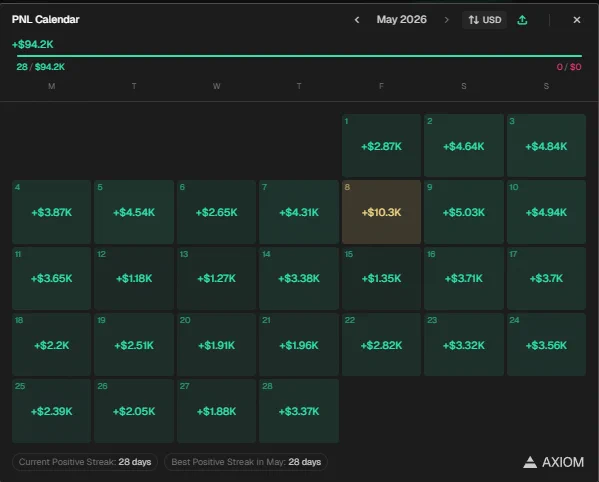Select day 10 with +$4.94K
This screenshot has width=599, height=482.
click(546, 212)
